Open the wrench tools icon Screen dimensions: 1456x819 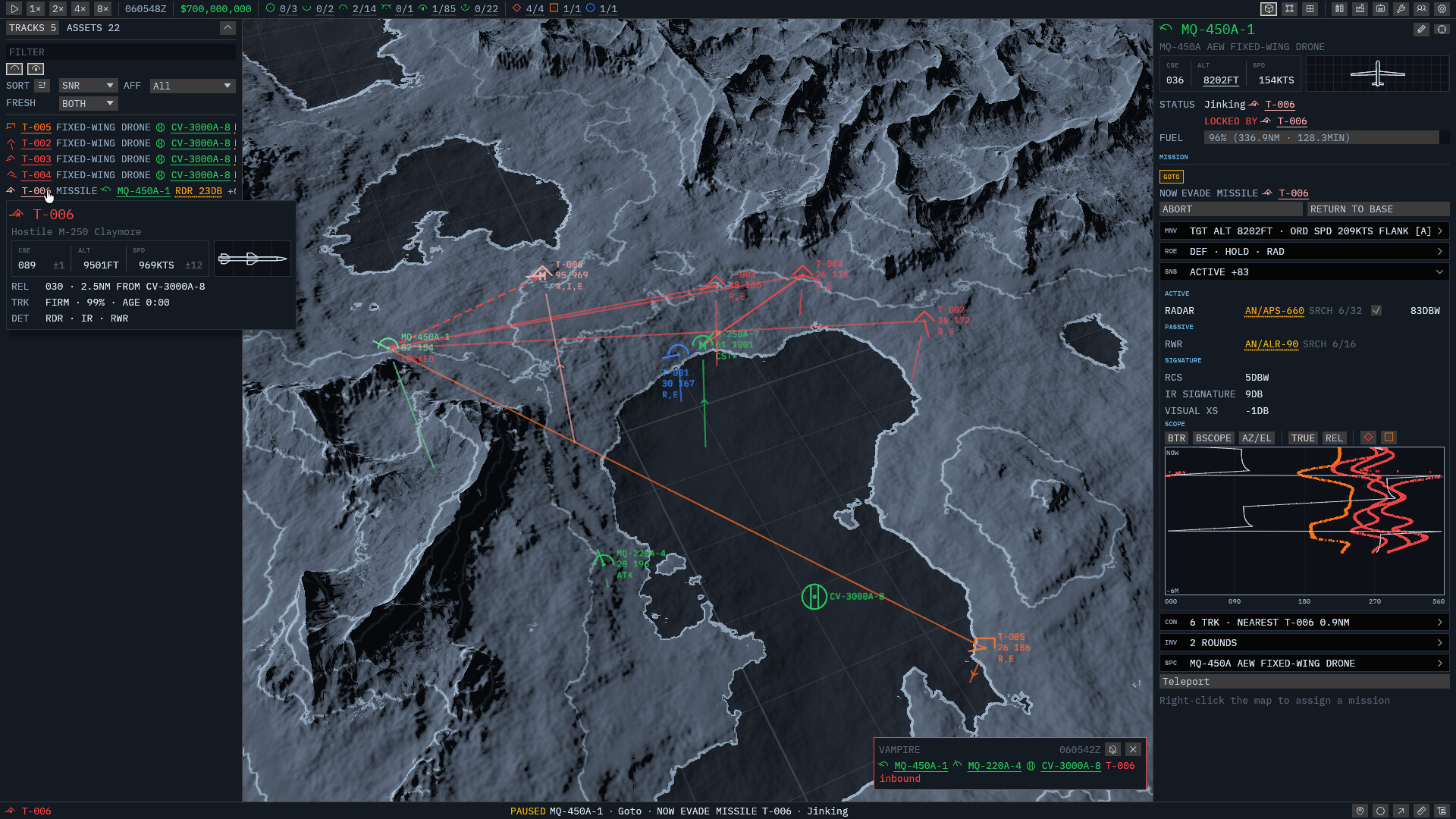pos(1401,9)
